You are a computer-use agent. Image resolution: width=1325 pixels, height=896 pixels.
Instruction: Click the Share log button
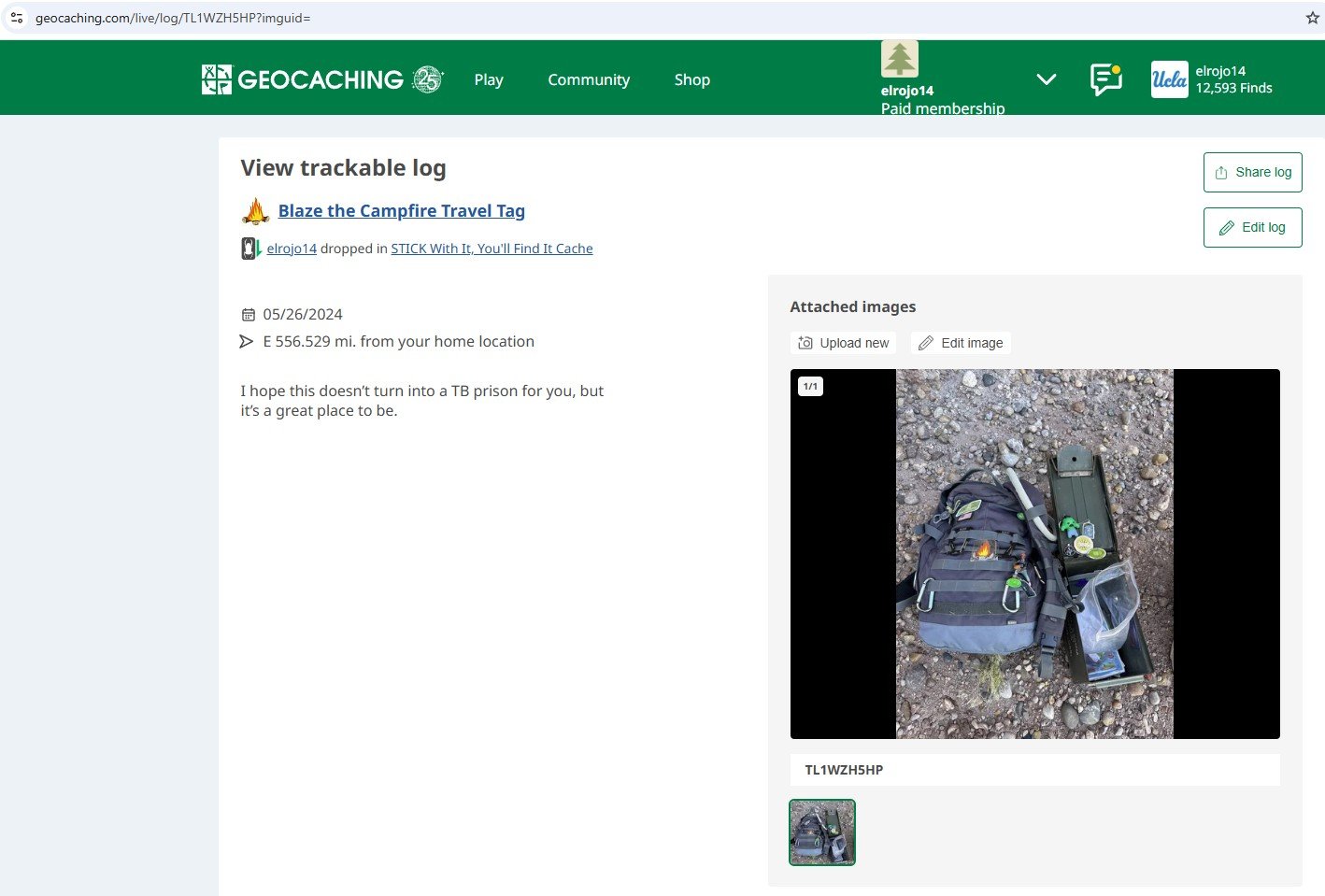tap(1252, 172)
